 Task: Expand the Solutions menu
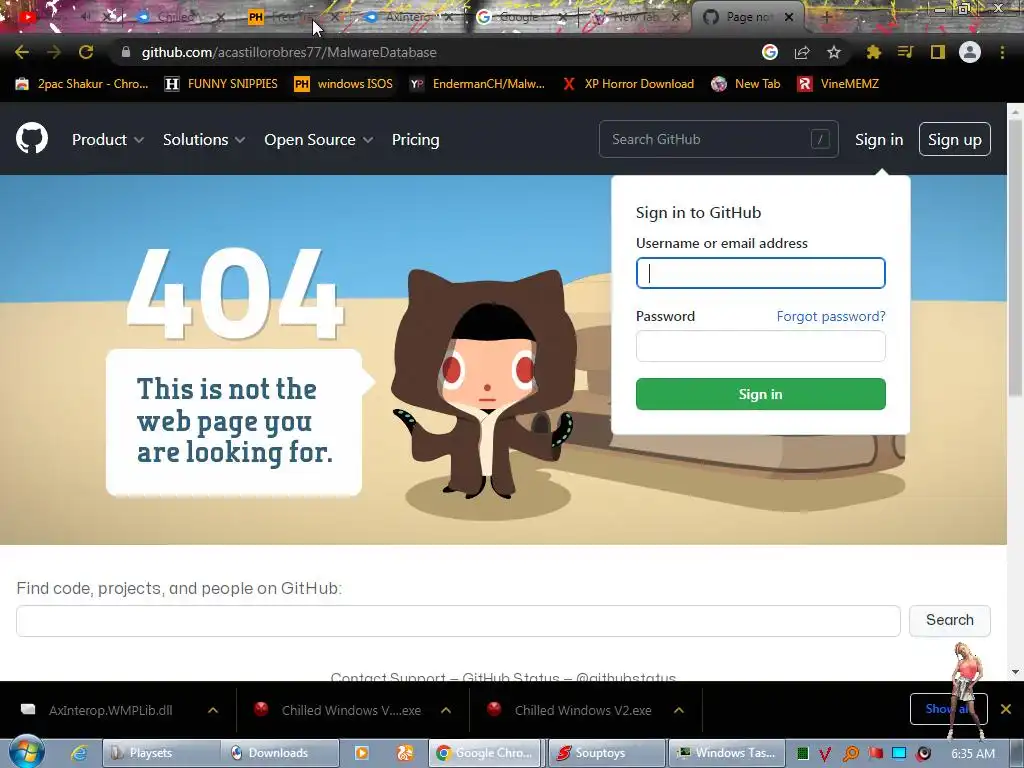pos(204,139)
